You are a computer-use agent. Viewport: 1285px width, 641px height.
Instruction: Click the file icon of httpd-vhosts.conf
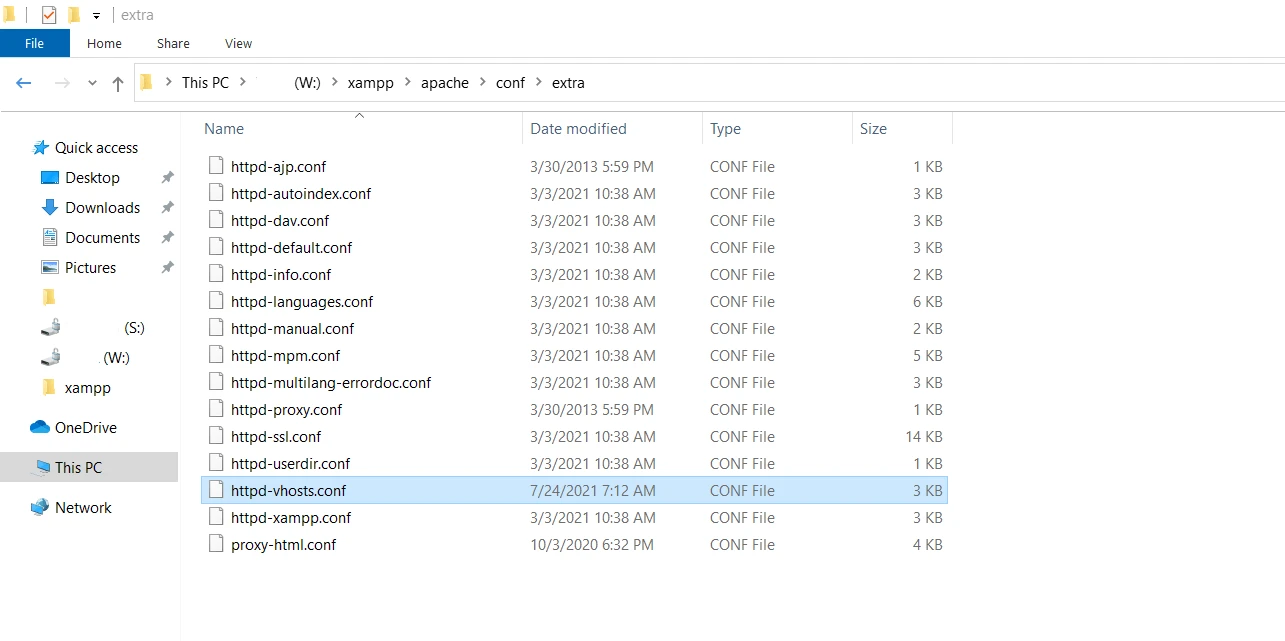pyautogui.click(x=215, y=490)
